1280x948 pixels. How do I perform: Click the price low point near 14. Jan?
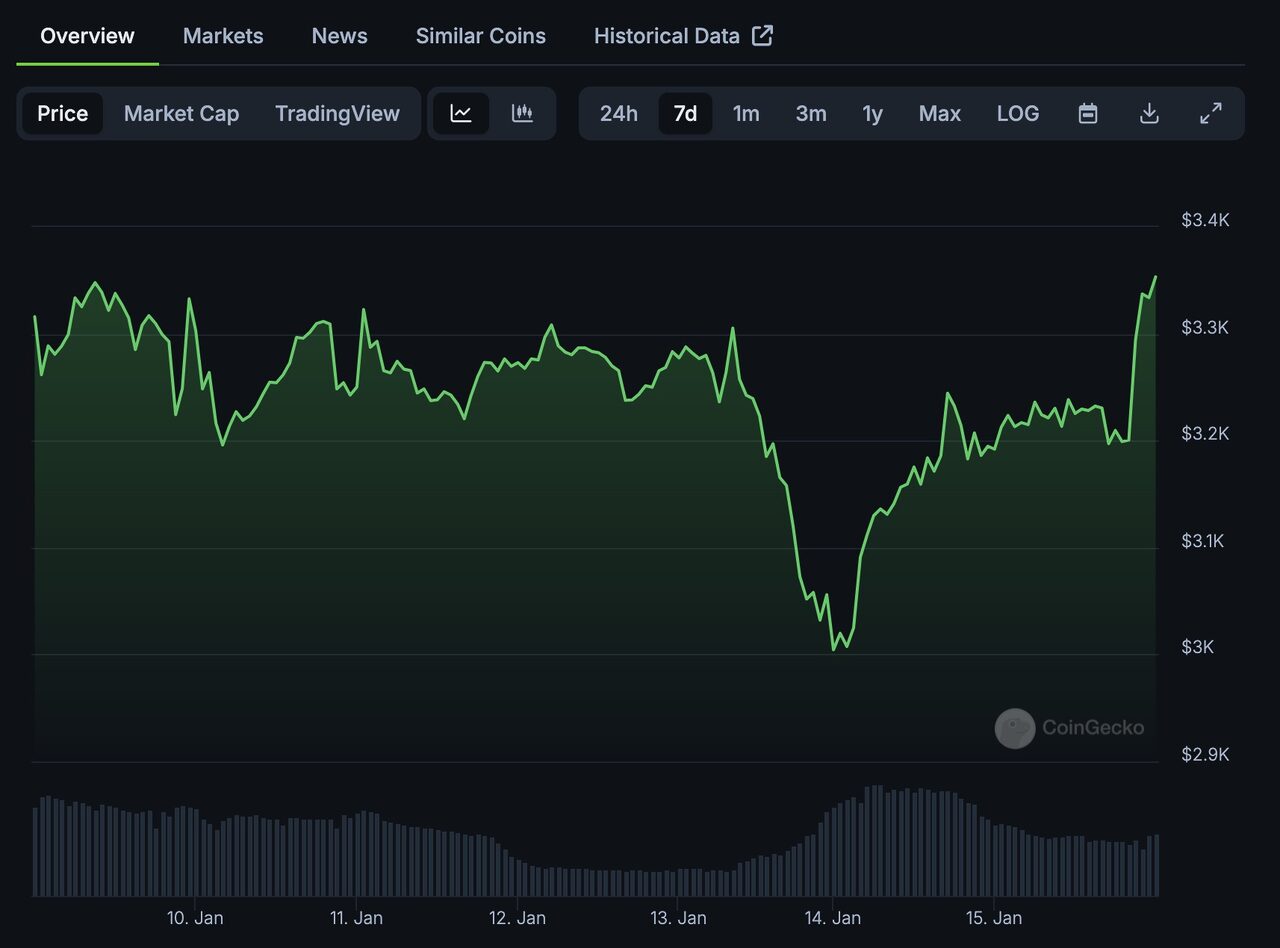[834, 650]
